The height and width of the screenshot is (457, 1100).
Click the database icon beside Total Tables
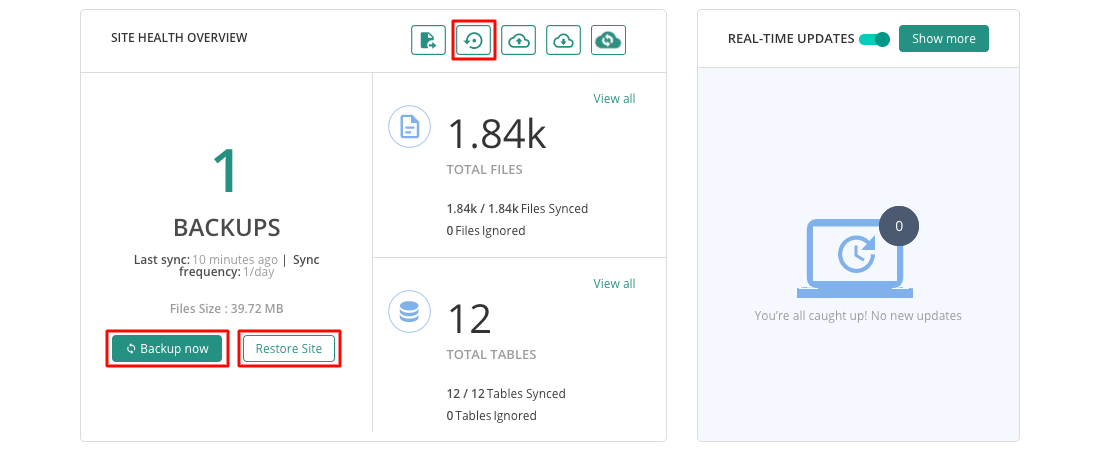(410, 312)
